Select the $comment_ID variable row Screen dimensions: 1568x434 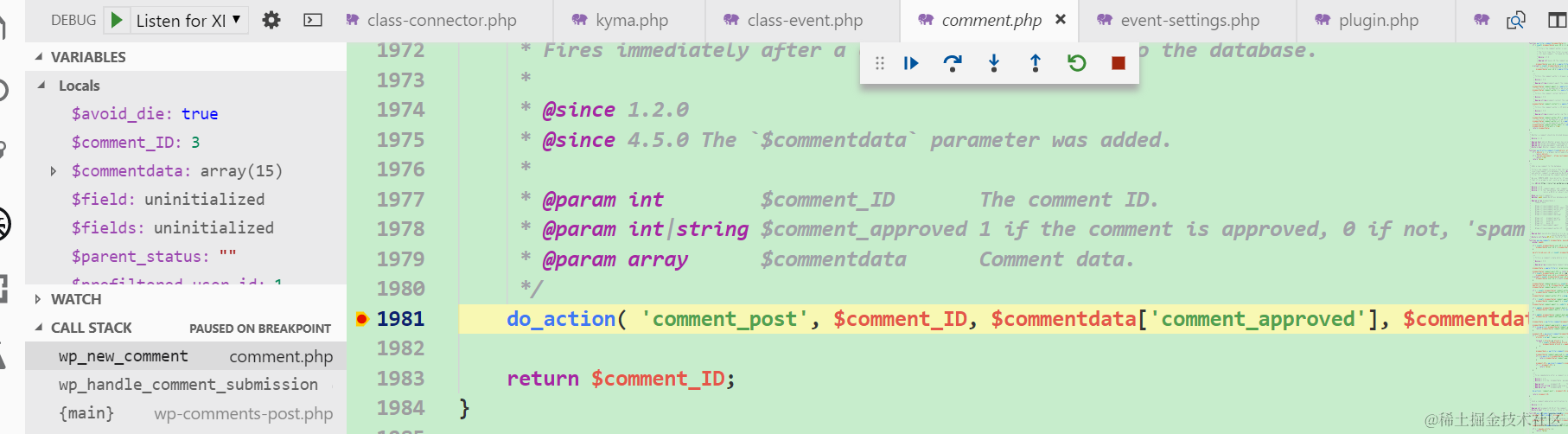[186, 143]
